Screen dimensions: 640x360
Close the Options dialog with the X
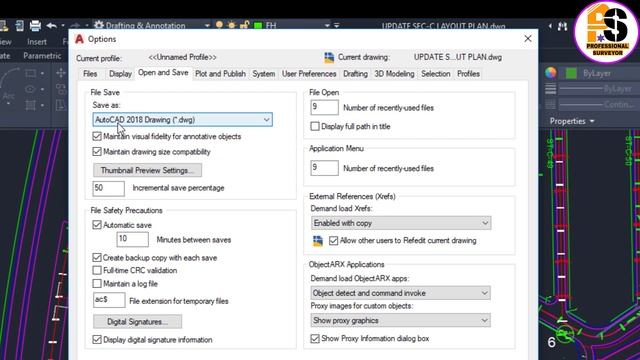(x=528, y=39)
